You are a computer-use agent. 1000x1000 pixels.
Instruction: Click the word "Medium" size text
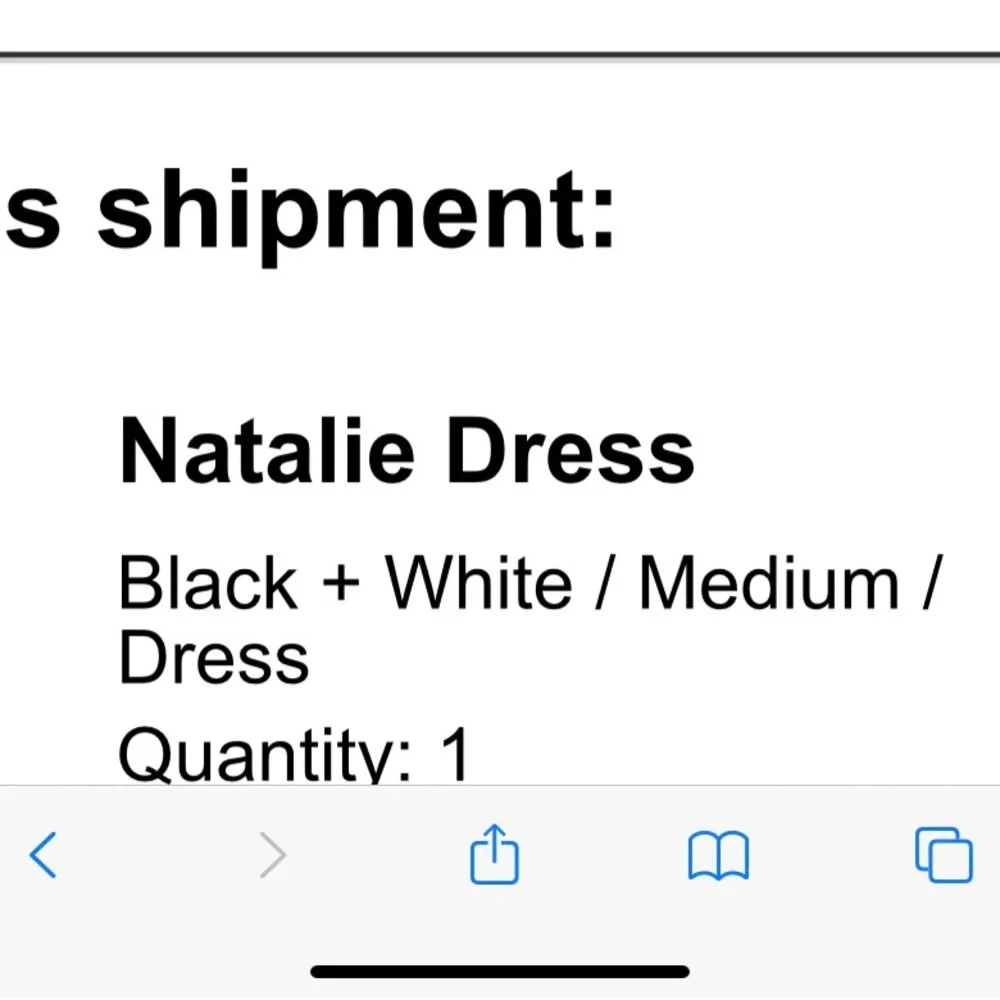768,583
